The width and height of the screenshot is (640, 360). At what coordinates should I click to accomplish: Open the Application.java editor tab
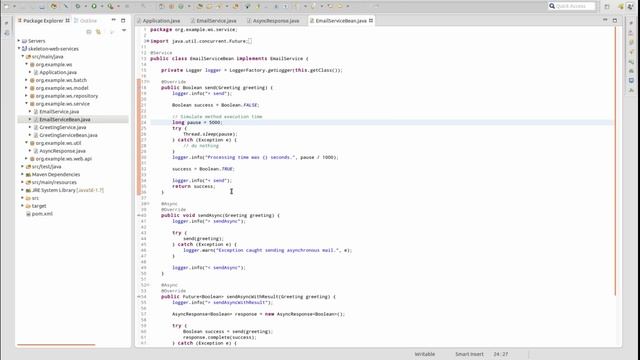[158, 20]
